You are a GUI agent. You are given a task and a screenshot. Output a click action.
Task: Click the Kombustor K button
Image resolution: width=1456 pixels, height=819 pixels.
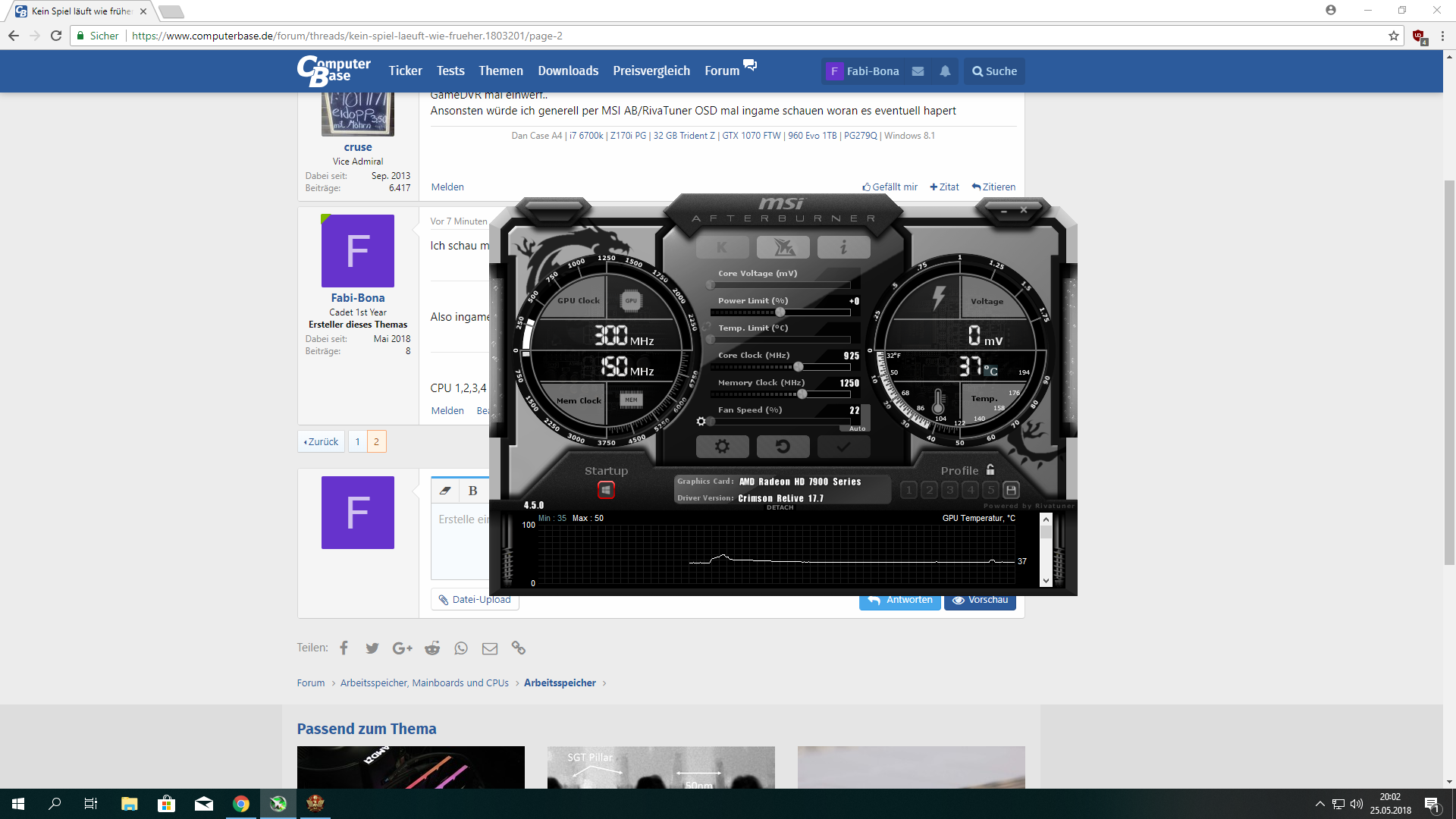722,247
